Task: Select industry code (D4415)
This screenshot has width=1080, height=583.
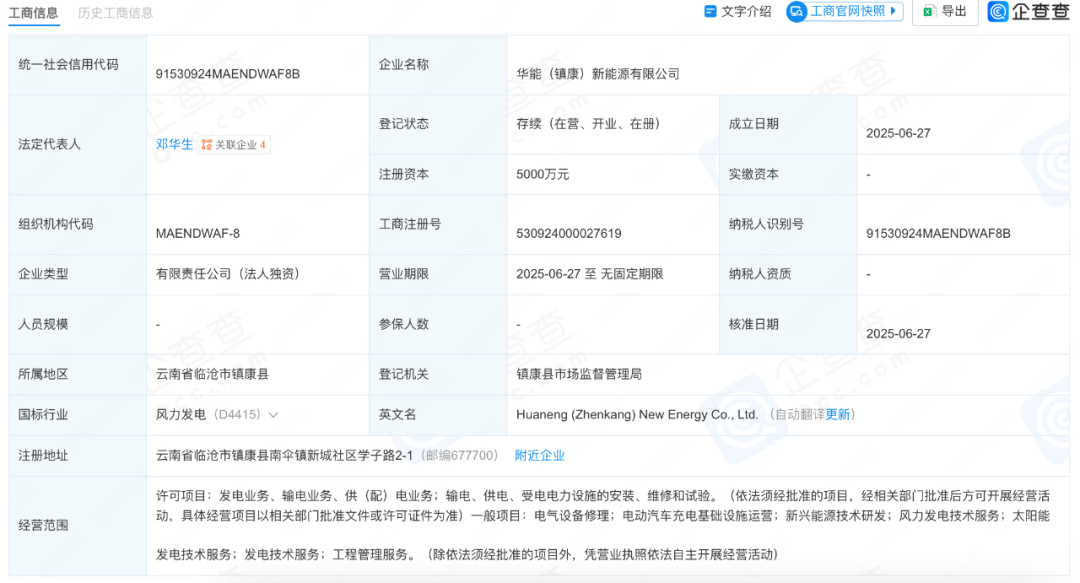Action: (237, 414)
